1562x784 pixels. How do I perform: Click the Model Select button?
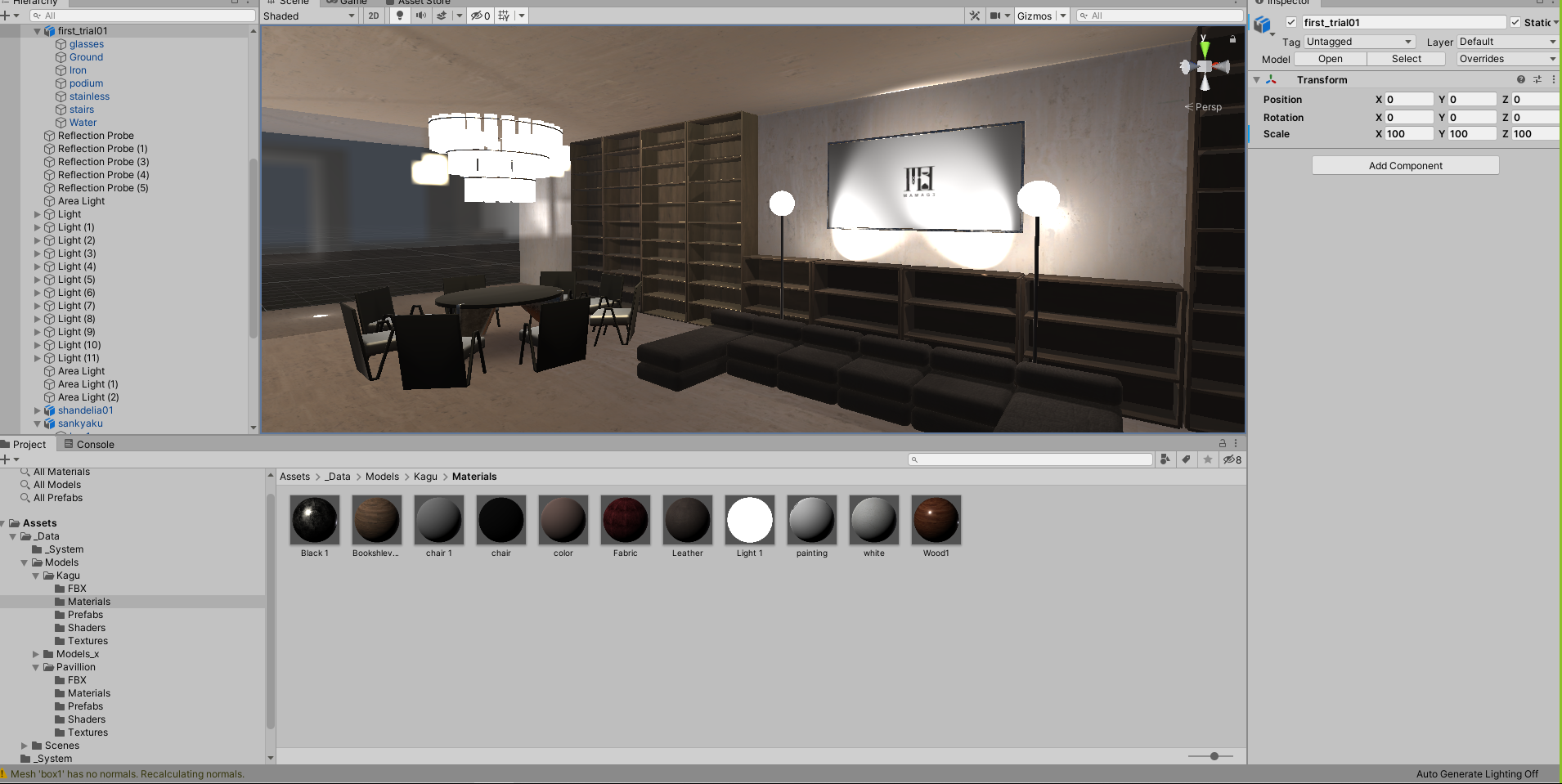click(x=1406, y=59)
